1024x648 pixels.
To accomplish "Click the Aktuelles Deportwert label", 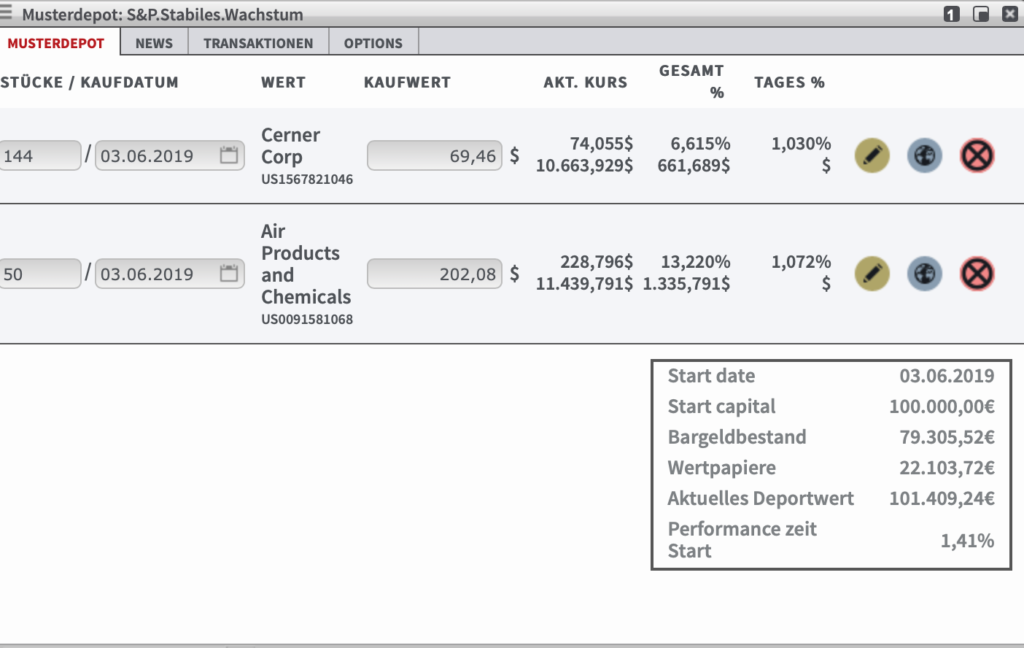I will point(760,498).
